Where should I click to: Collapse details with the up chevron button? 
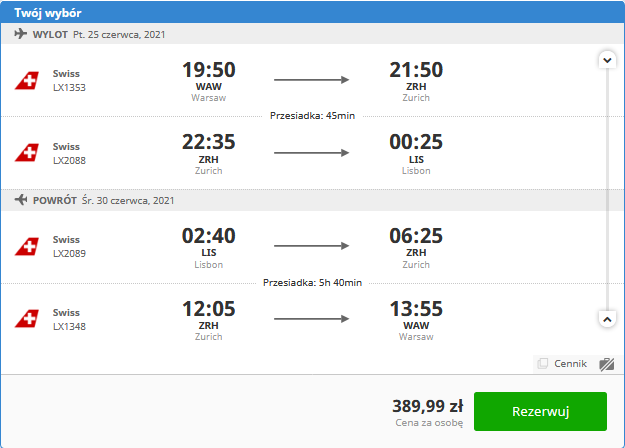point(607,319)
